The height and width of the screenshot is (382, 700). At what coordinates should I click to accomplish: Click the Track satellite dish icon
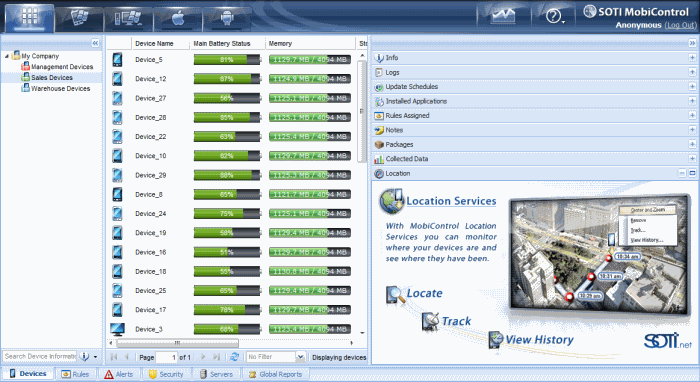point(430,321)
